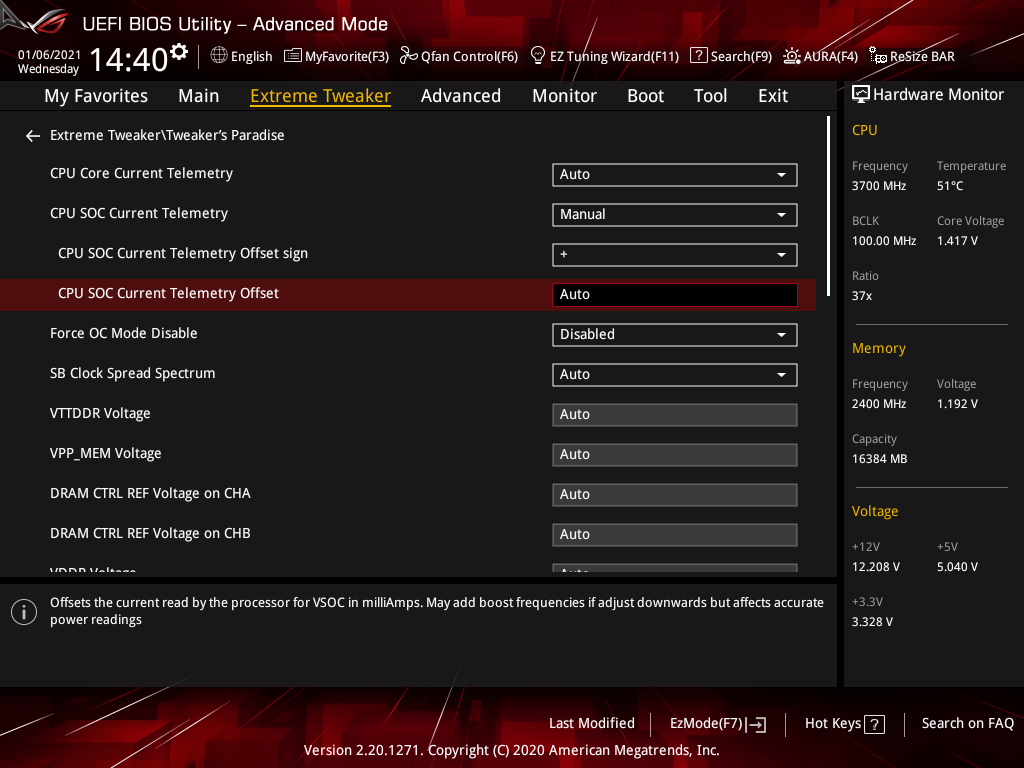The width and height of the screenshot is (1024, 768).
Task: Open Qfan Control fan icon
Action: coord(409,56)
